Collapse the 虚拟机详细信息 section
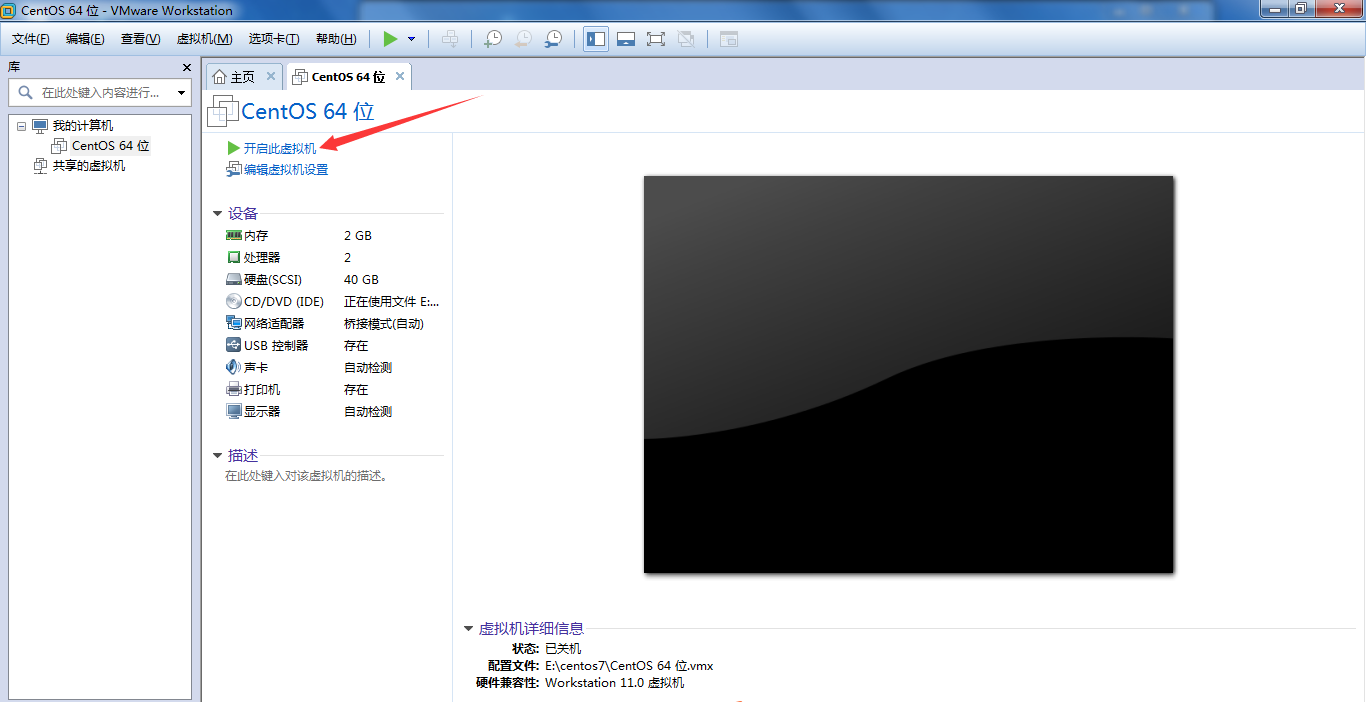This screenshot has height=702, width=1366. coord(468,628)
